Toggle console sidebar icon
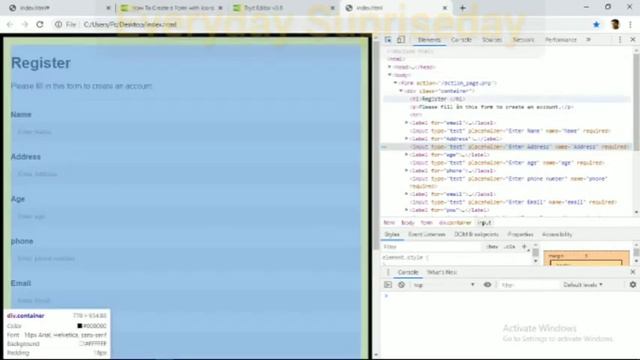 388,285
